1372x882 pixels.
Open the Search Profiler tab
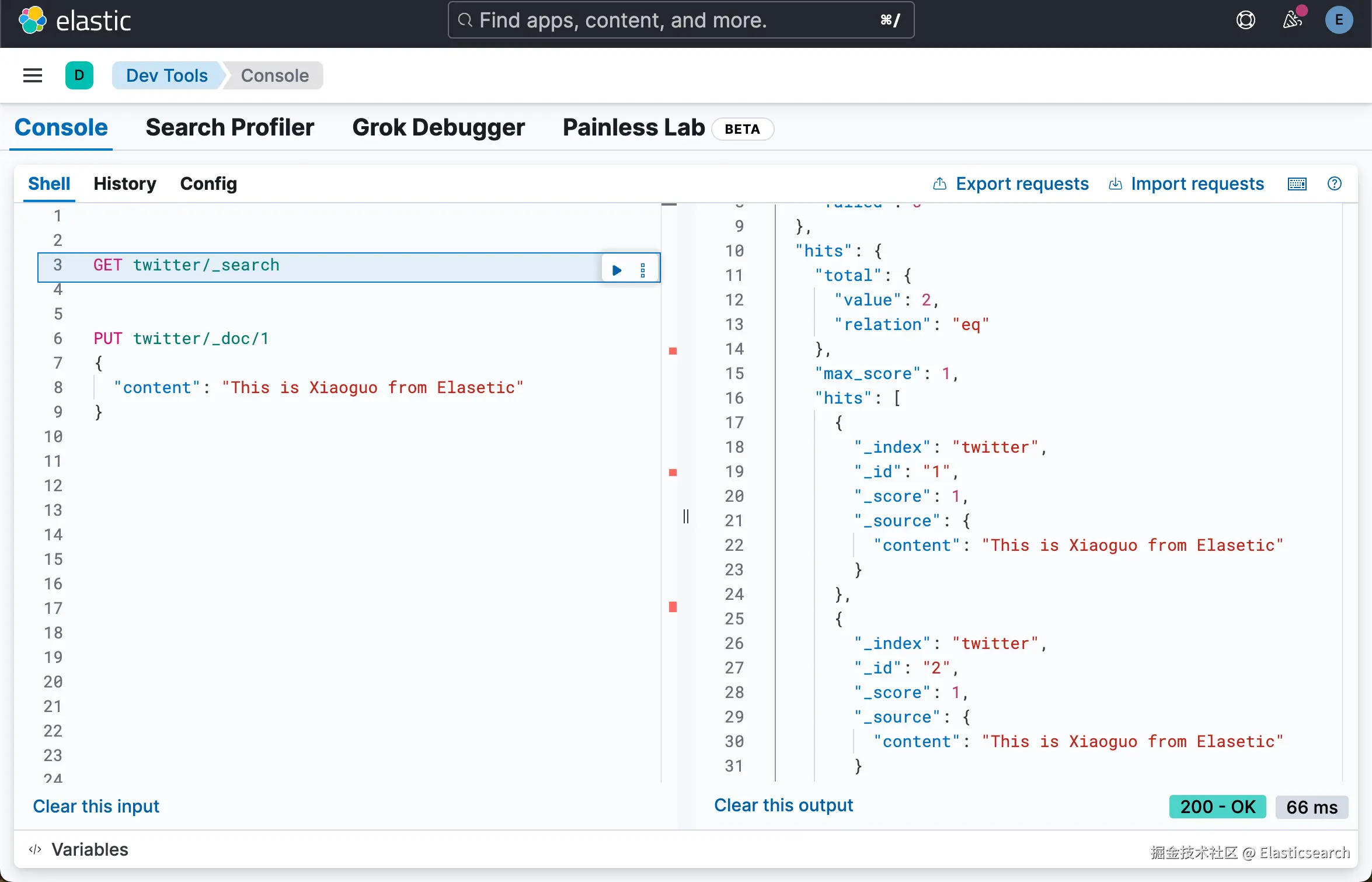(229, 127)
